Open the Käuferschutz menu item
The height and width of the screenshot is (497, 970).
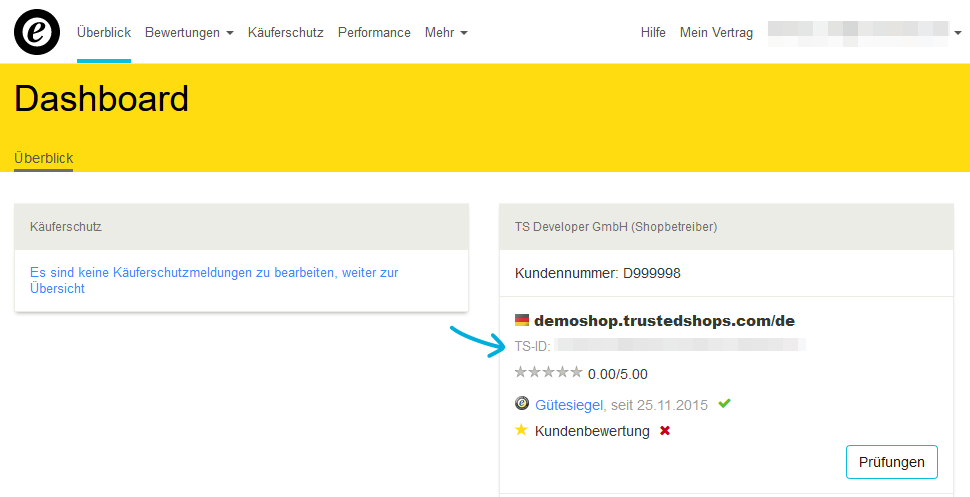pyautogui.click(x=286, y=32)
